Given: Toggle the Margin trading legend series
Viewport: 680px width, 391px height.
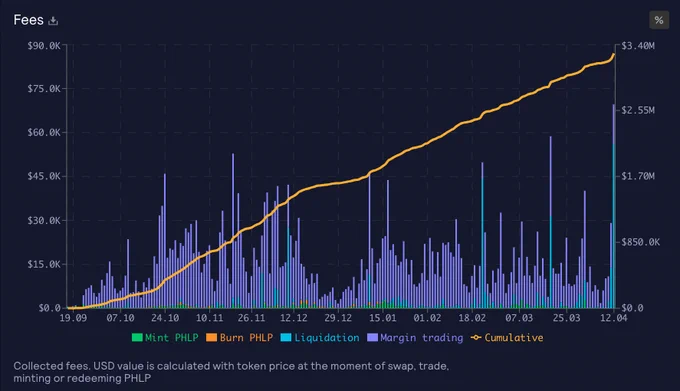Looking at the screenshot, I should point(415,338).
